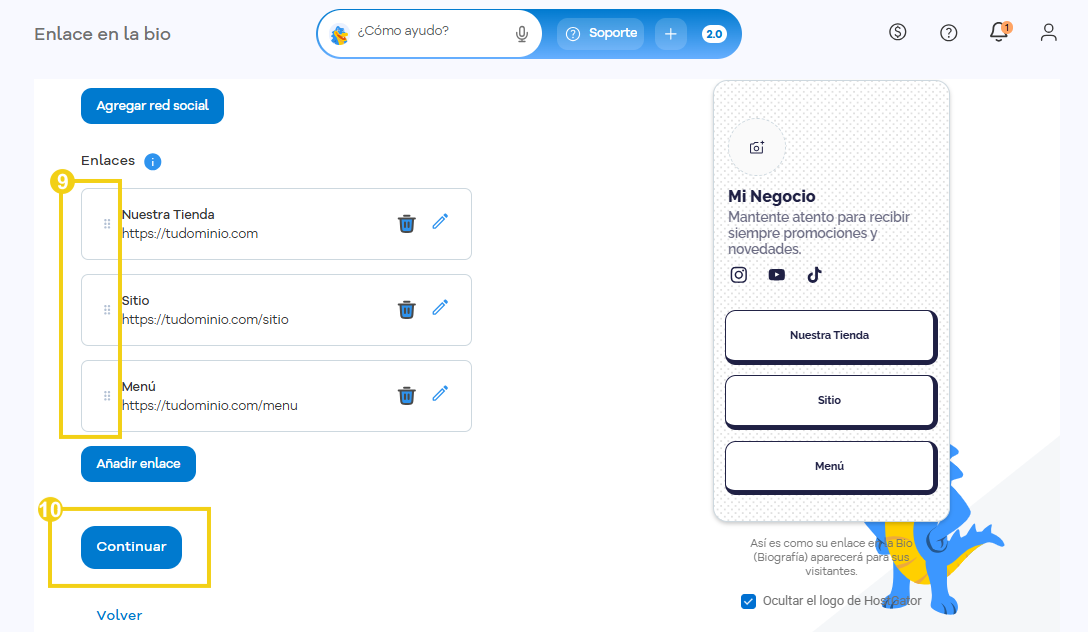This screenshot has width=1088, height=632.
Task: Click the Enlace en la bio title
Action: (x=103, y=34)
